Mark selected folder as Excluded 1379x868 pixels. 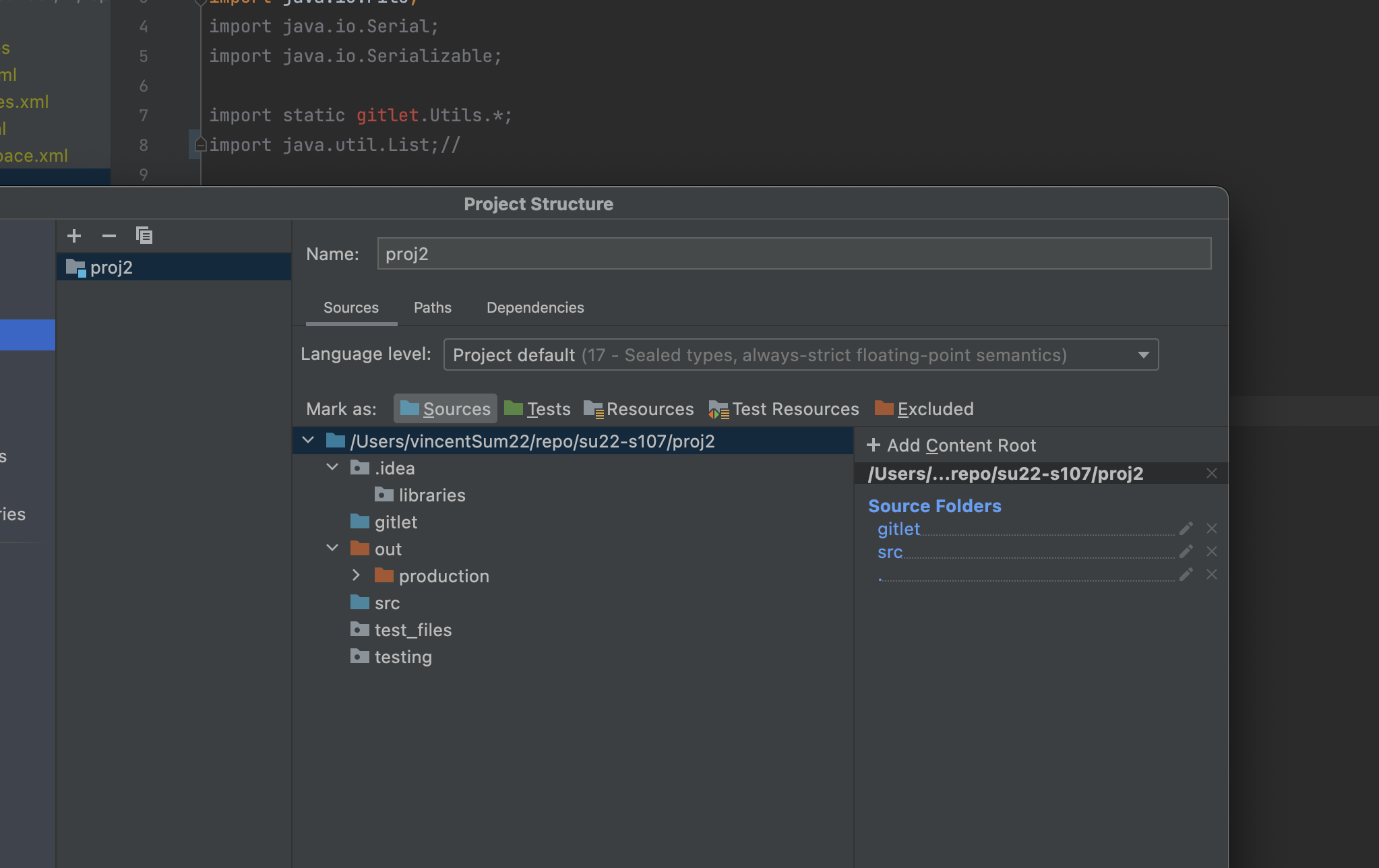tap(924, 409)
